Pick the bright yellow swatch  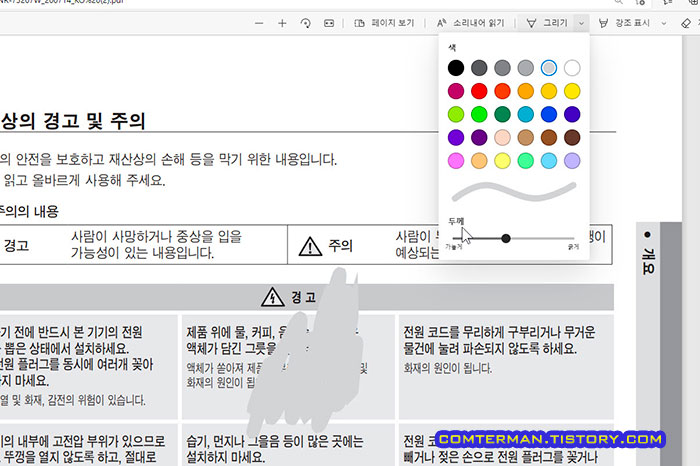(x=572, y=91)
